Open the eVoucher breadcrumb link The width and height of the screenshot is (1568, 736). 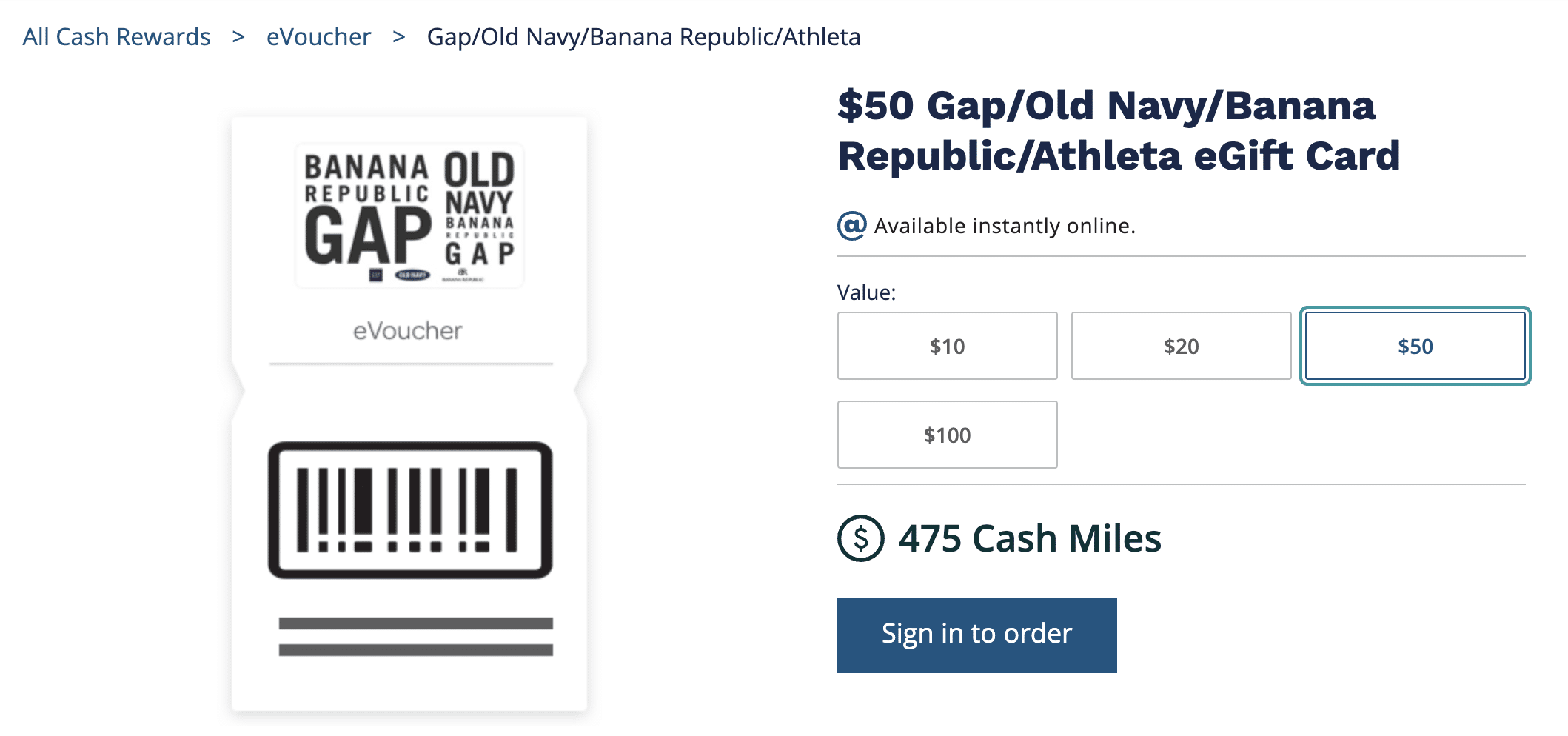[x=318, y=37]
